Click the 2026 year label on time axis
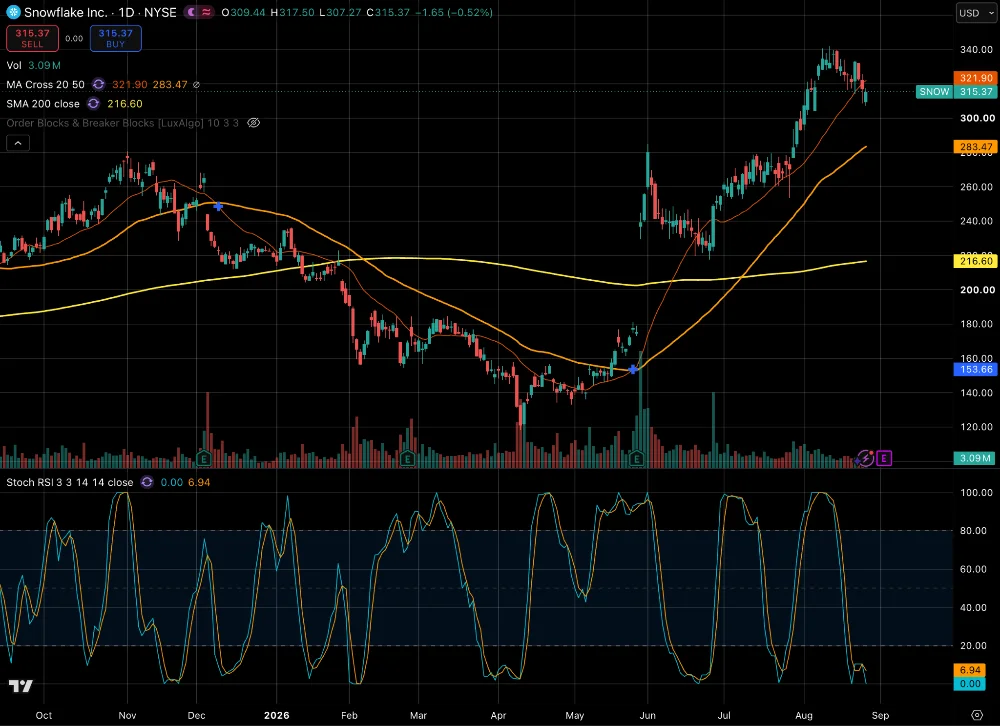The width and height of the screenshot is (1000, 726). click(x=277, y=715)
